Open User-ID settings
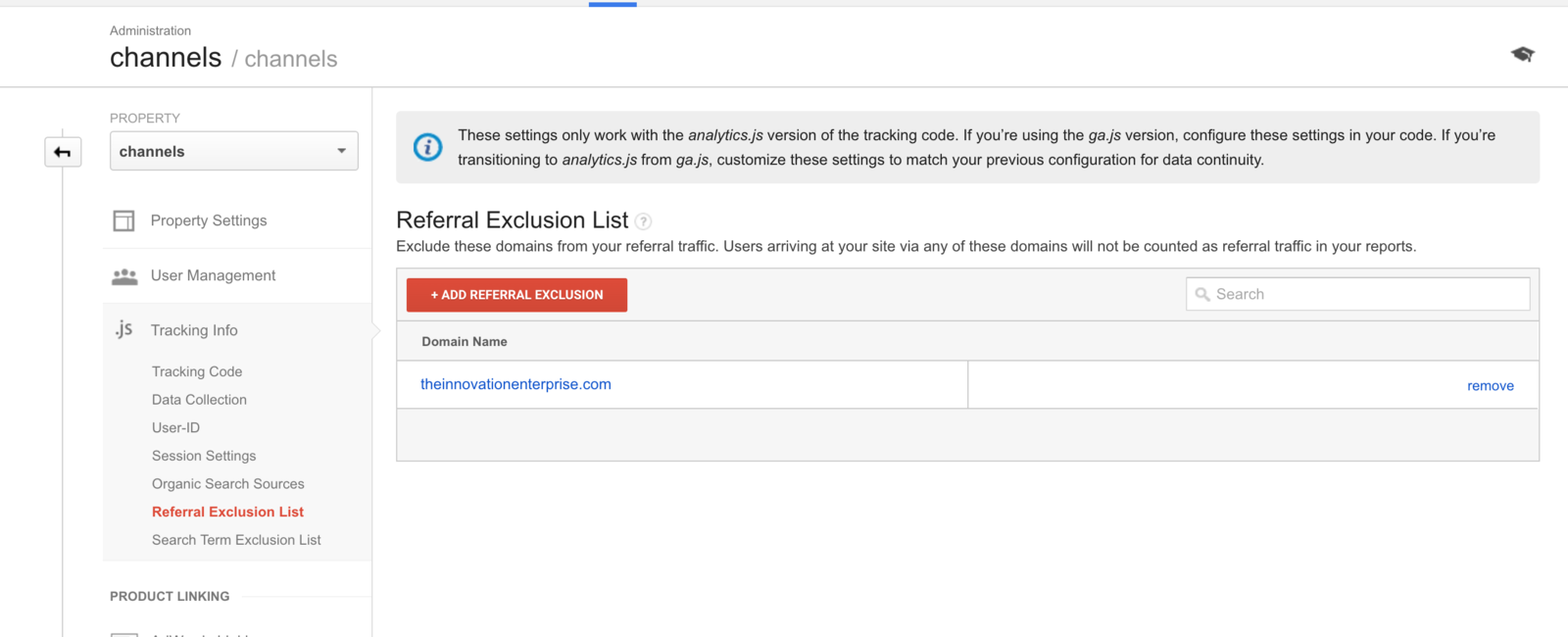The image size is (1568, 637). (175, 427)
